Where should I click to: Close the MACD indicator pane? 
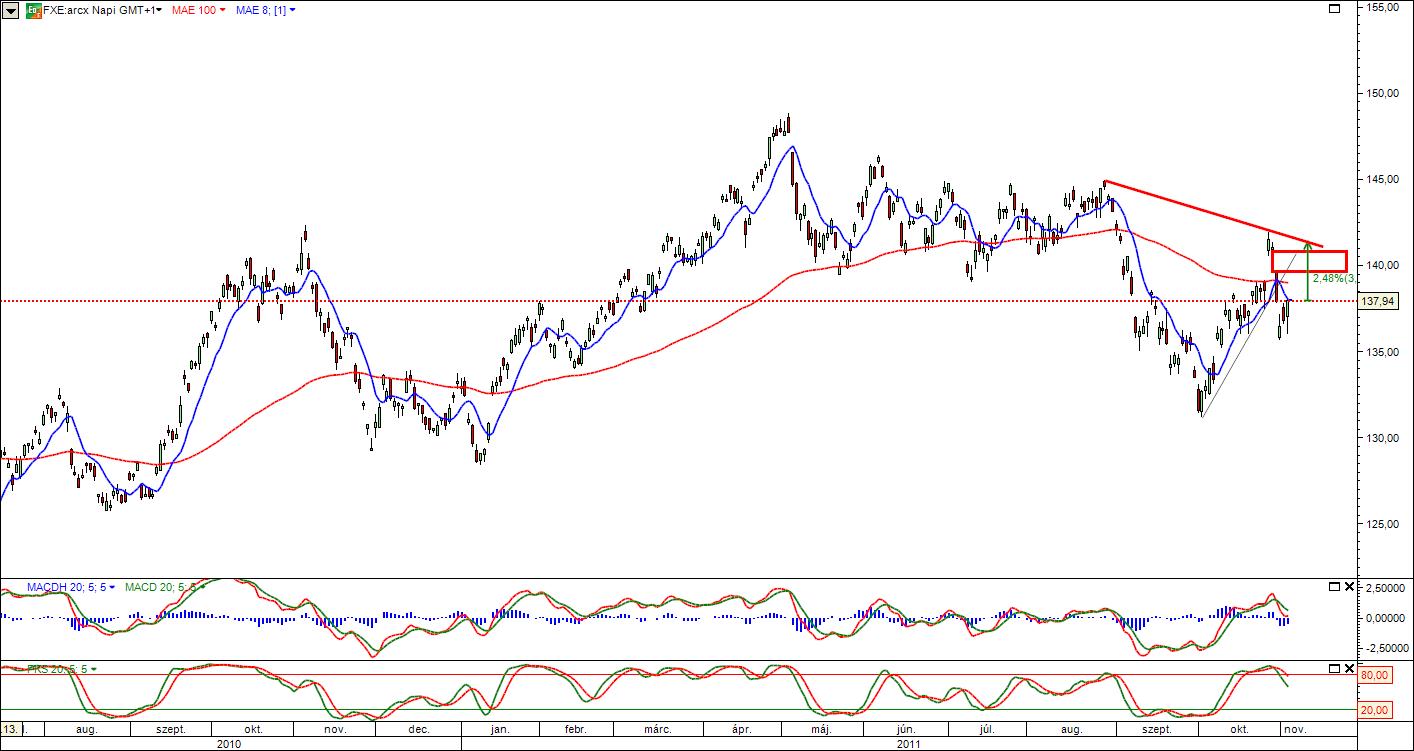point(1348,586)
